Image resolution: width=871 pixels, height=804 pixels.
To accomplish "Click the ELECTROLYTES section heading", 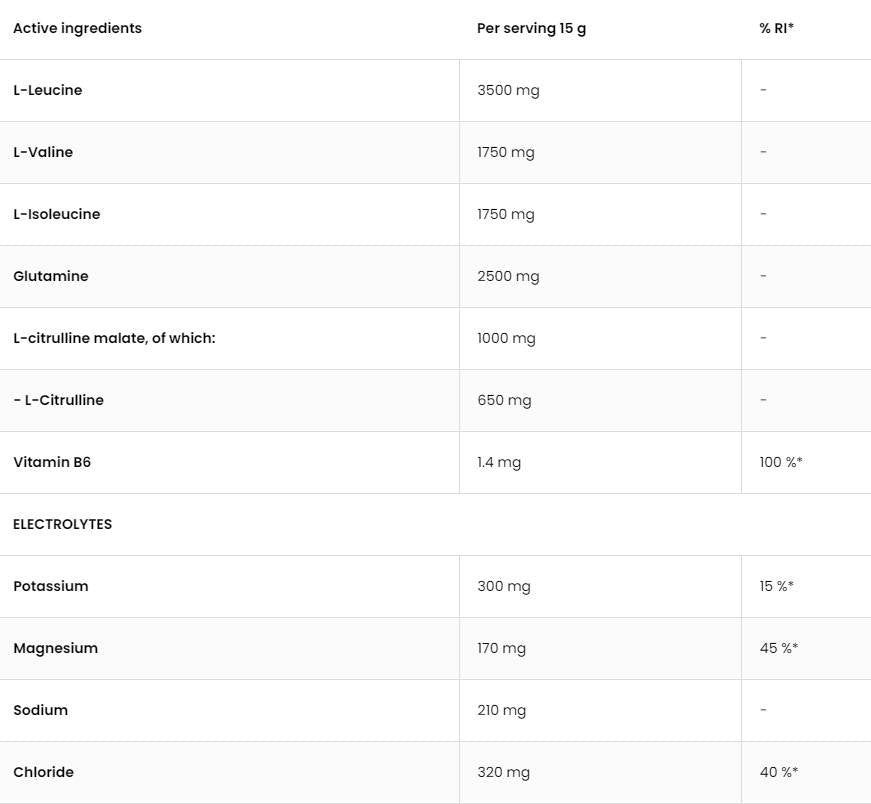I will click(x=62, y=524).
